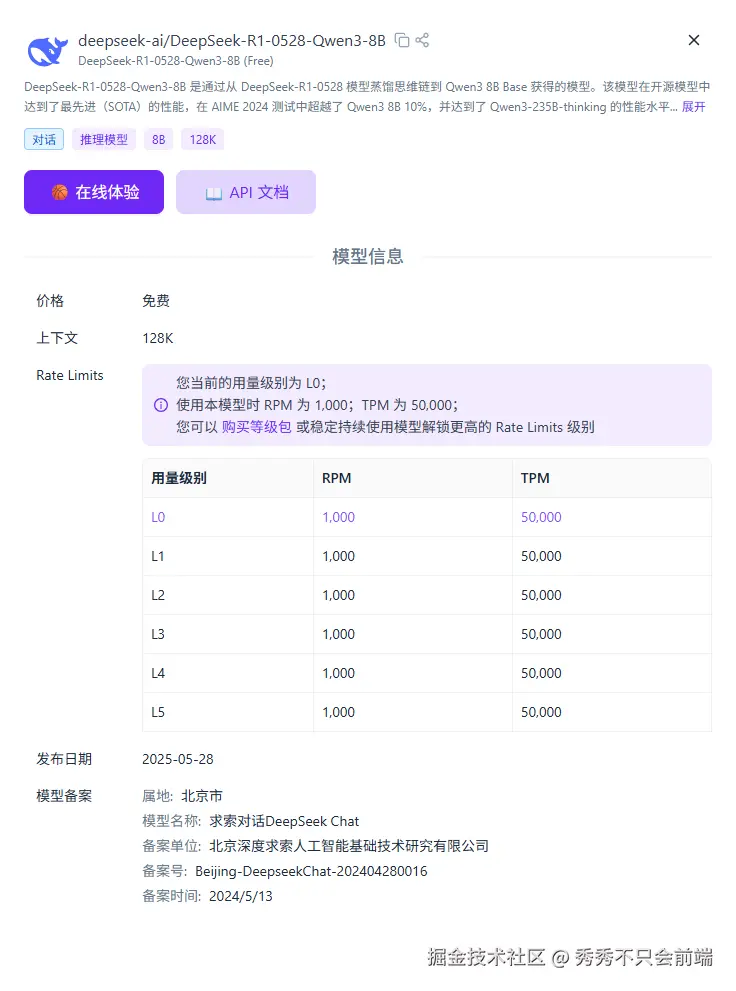Image resolution: width=736 pixels, height=991 pixels.
Task: Open 在线体验 online playground
Action: [x=94, y=192]
